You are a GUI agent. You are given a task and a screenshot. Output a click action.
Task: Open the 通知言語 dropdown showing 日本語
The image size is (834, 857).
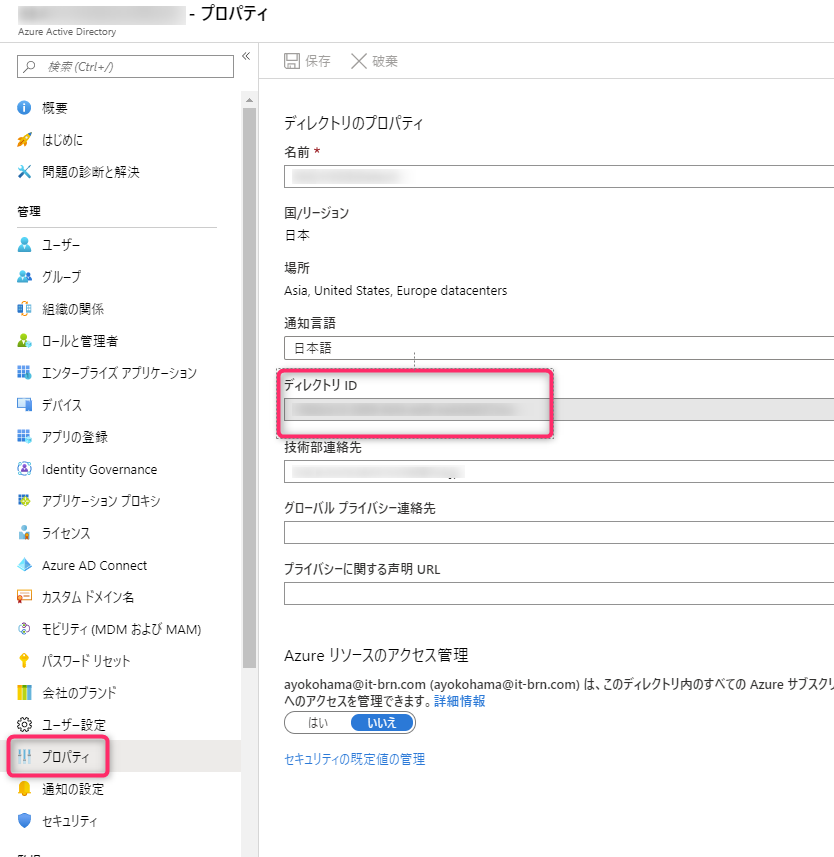click(559, 348)
